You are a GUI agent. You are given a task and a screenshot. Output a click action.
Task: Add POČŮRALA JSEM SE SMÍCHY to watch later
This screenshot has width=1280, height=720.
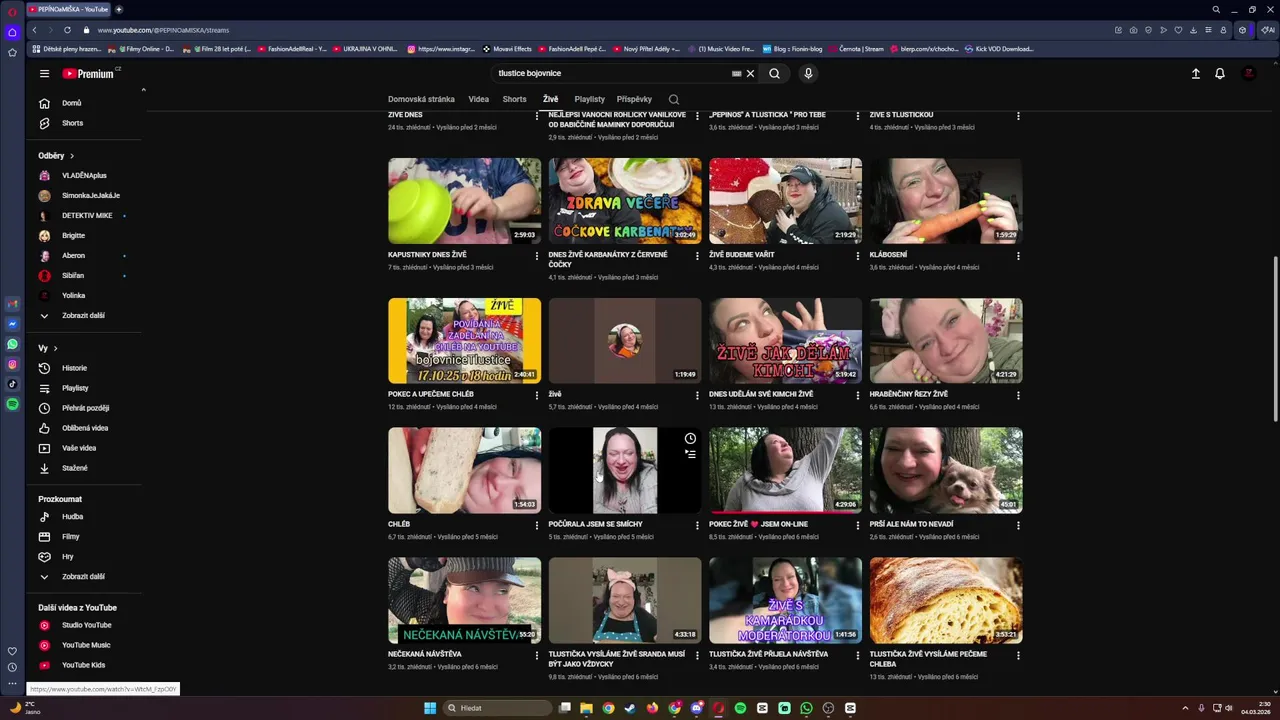(690, 439)
